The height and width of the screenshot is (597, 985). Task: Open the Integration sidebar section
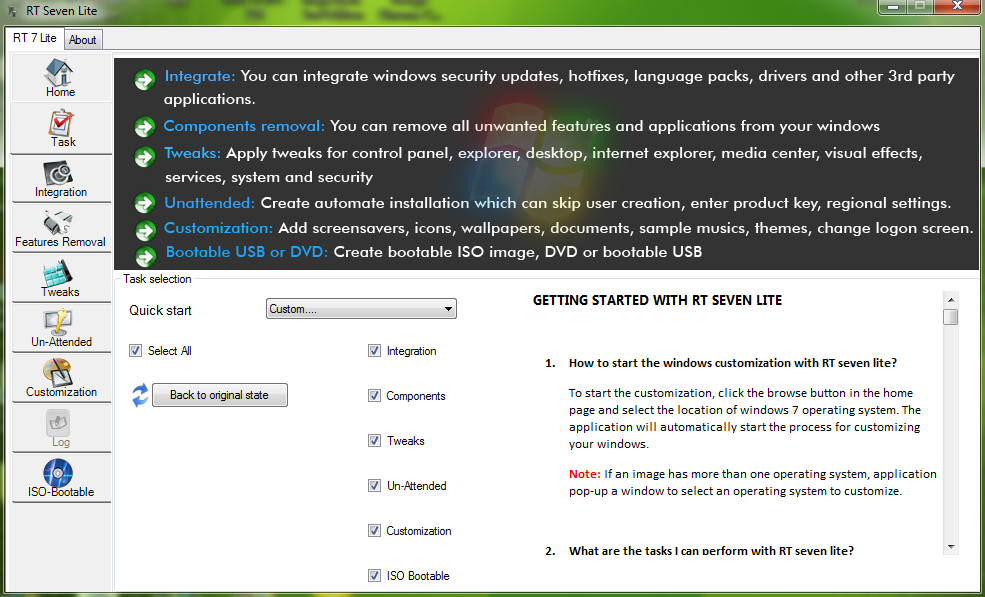pos(61,178)
